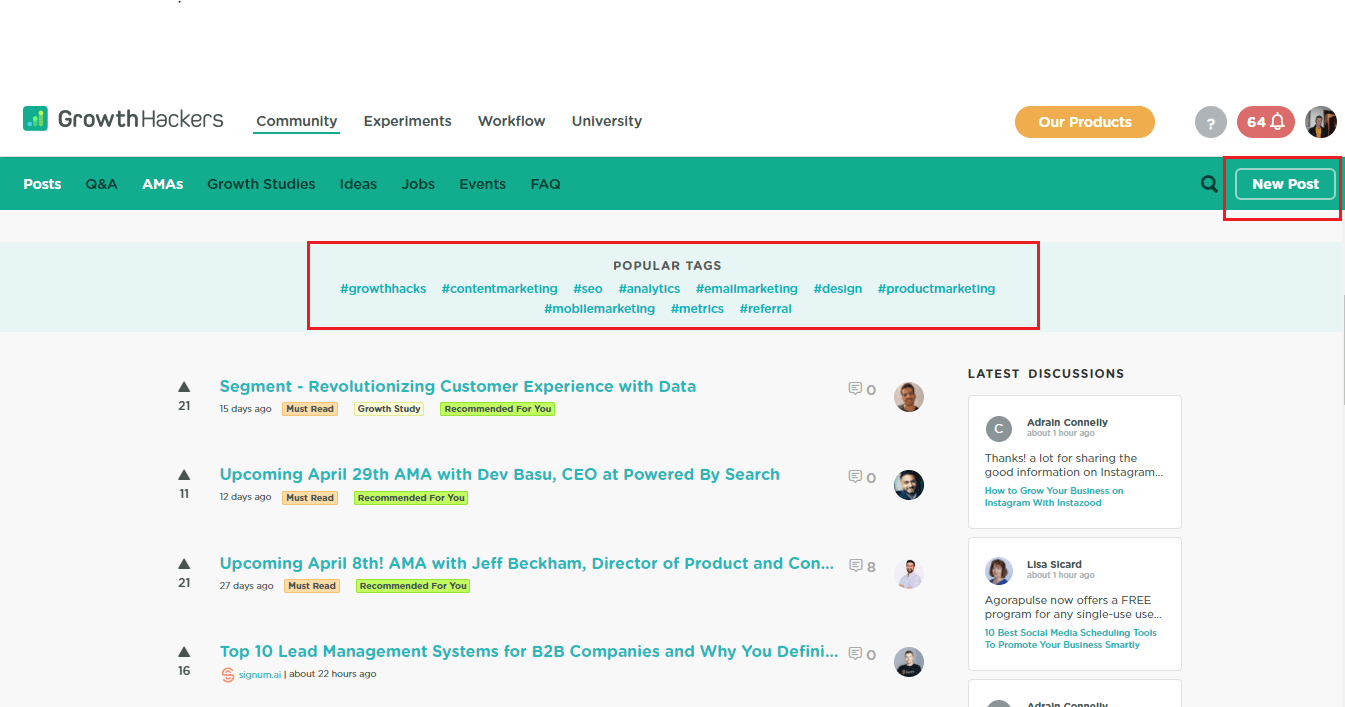The width and height of the screenshot is (1345, 707).
Task: Open comments on the Segment post
Action: (x=862, y=389)
